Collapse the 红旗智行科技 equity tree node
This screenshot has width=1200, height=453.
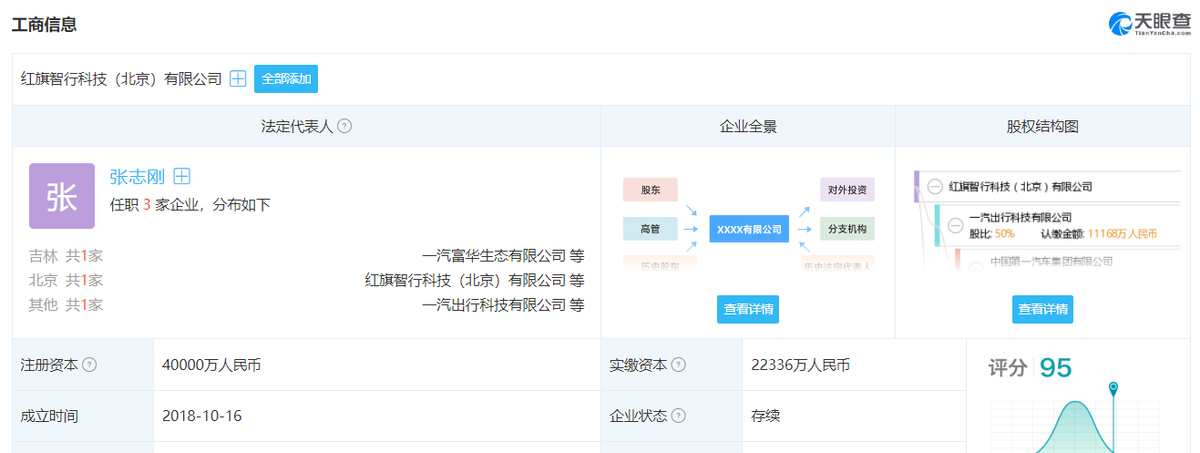click(935, 187)
